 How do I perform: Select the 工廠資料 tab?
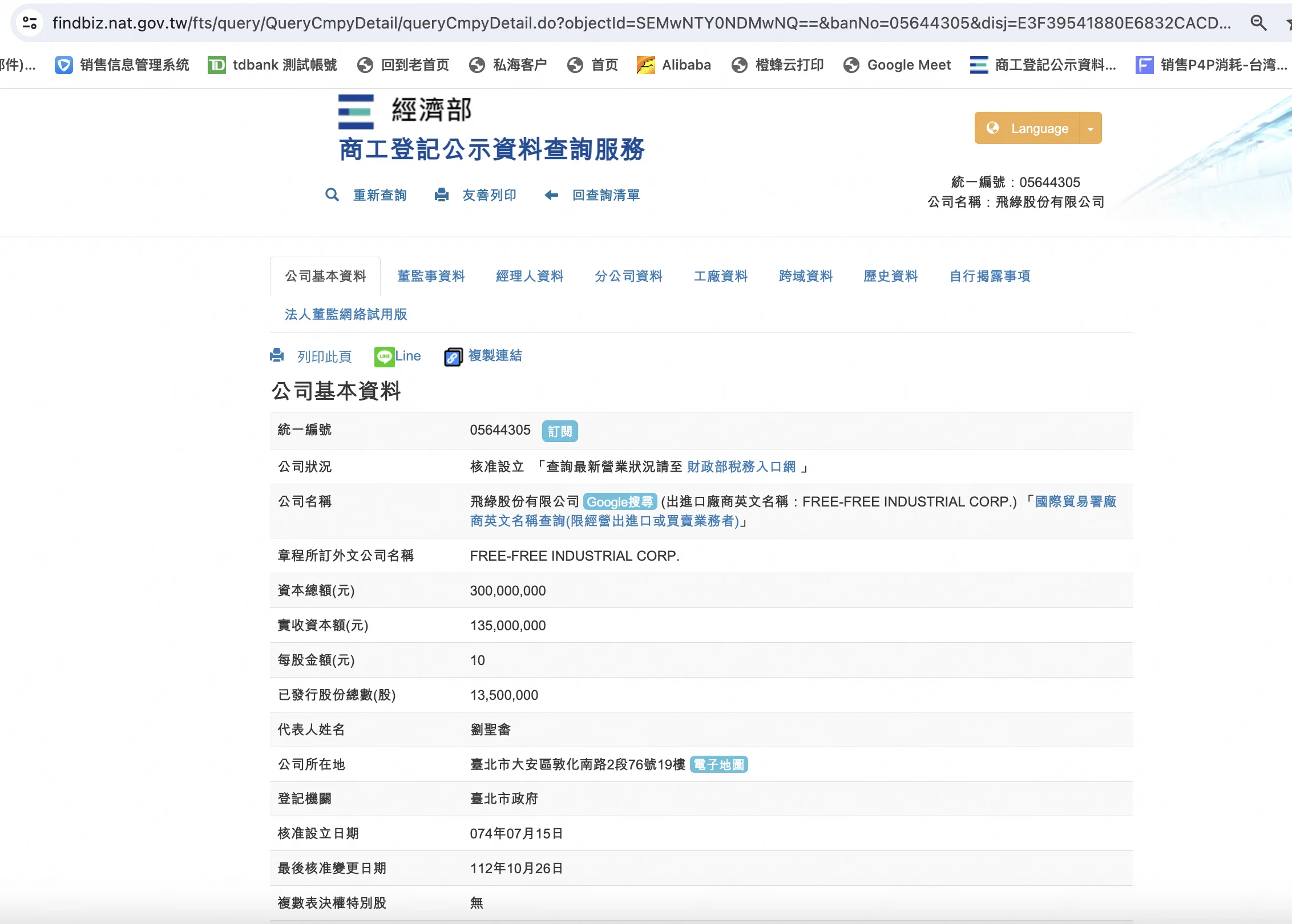point(720,276)
